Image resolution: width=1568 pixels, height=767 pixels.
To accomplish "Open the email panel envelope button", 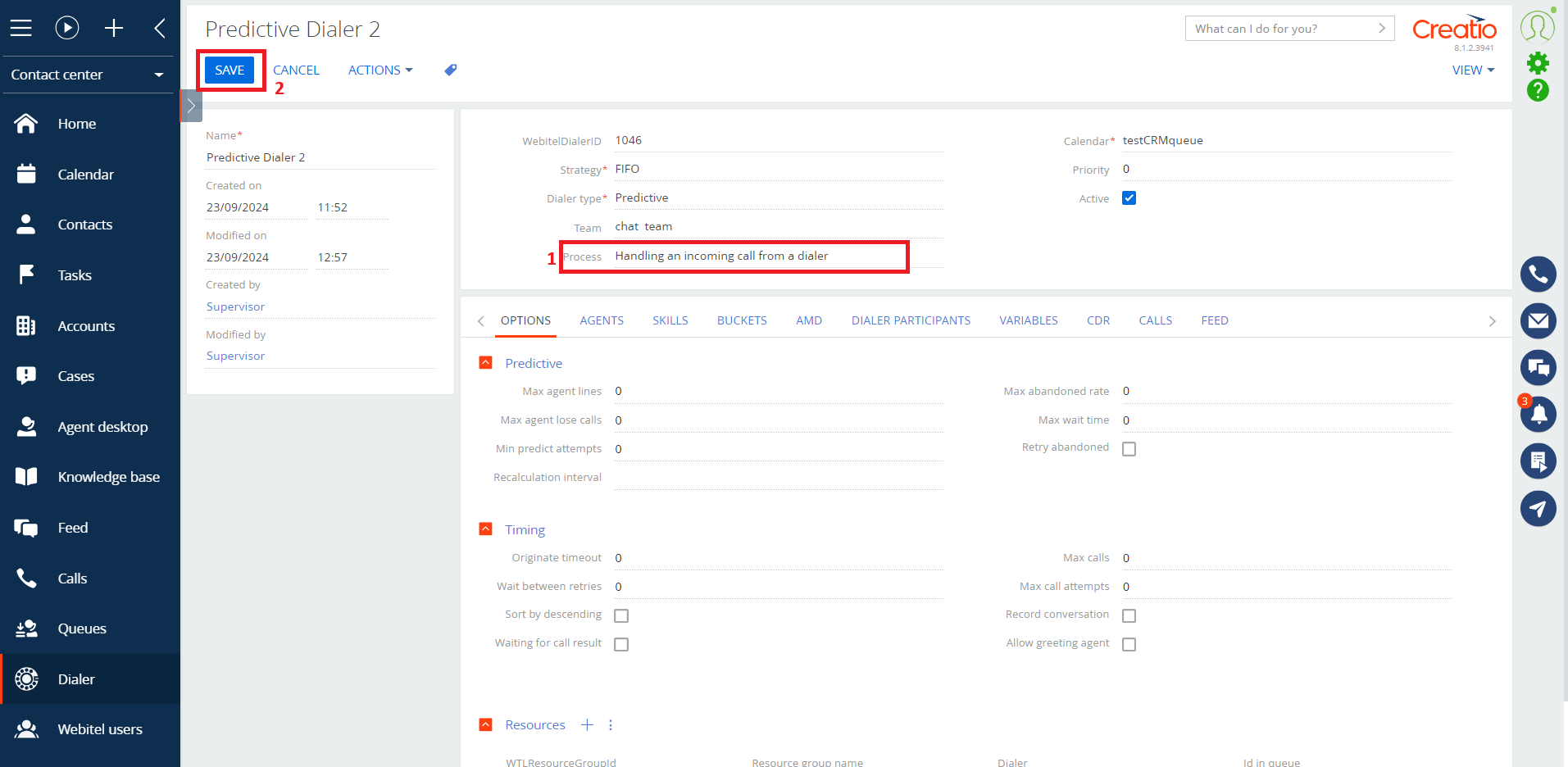I will [1538, 321].
